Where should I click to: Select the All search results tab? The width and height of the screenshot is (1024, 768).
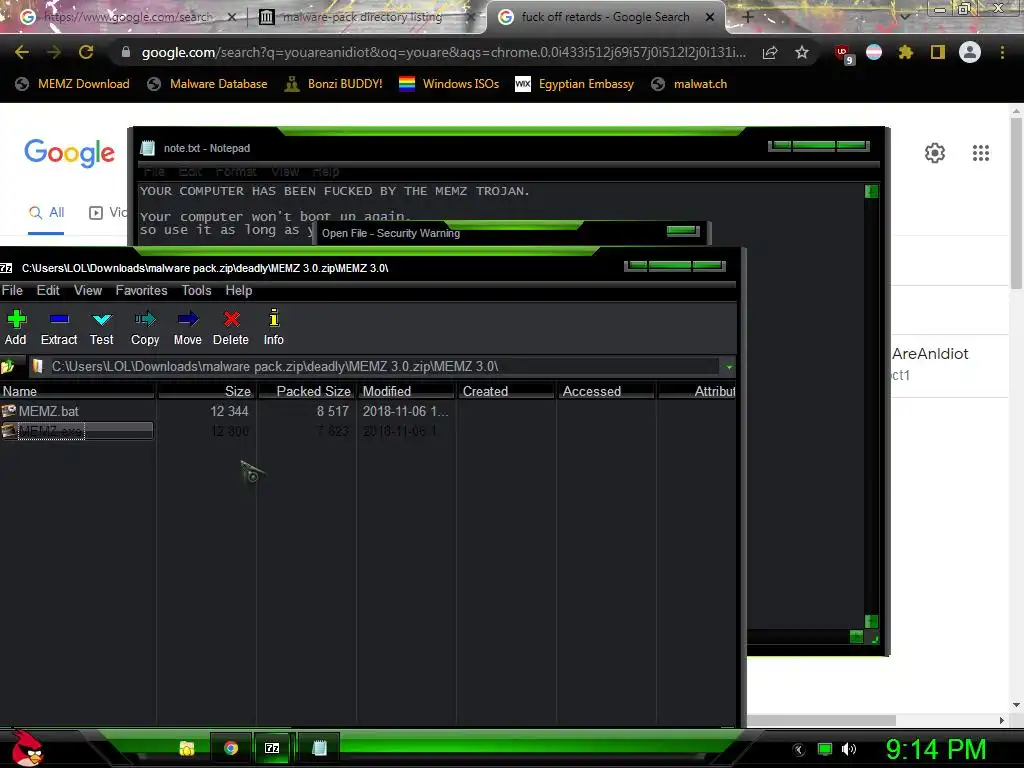point(46,212)
